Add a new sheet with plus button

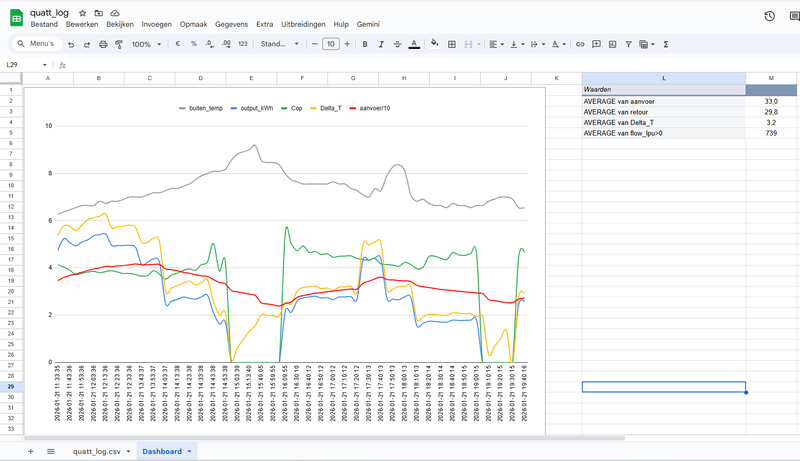click(x=30, y=451)
